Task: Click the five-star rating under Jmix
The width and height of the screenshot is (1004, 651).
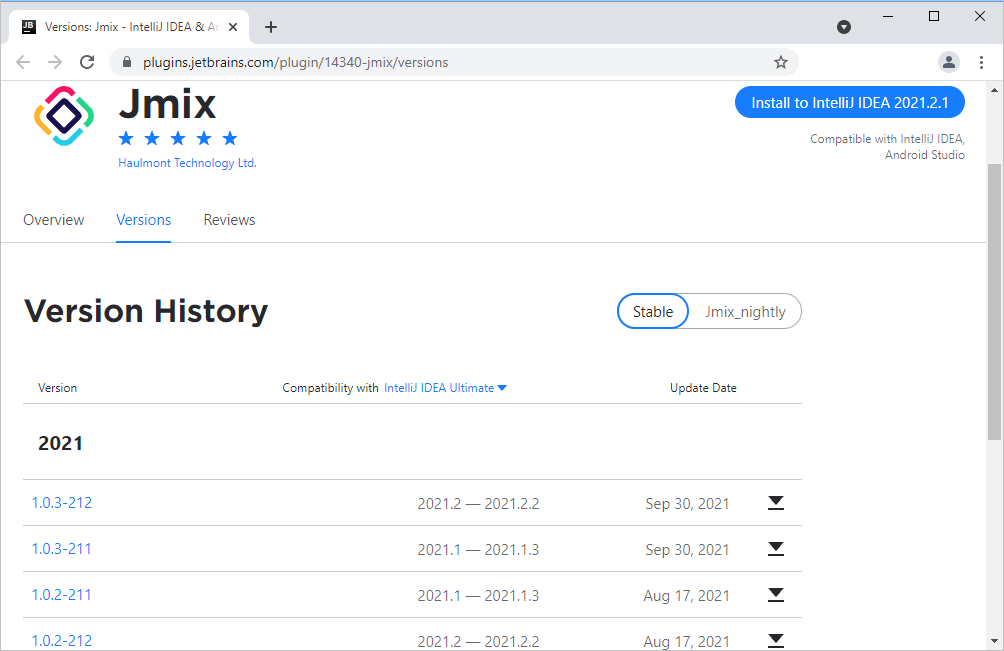Action: pos(178,138)
